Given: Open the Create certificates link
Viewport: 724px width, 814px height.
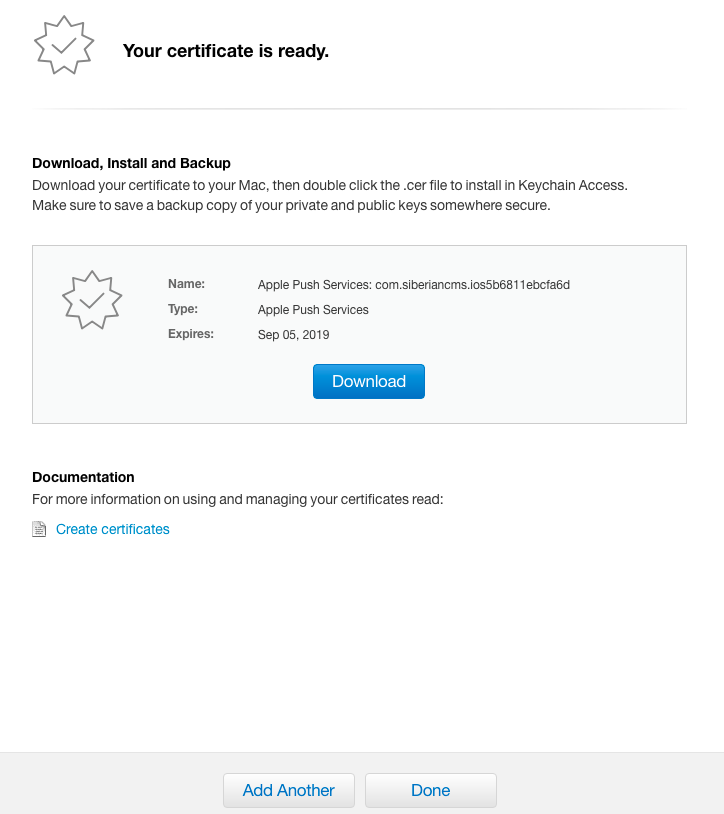Looking at the screenshot, I should [x=113, y=529].
